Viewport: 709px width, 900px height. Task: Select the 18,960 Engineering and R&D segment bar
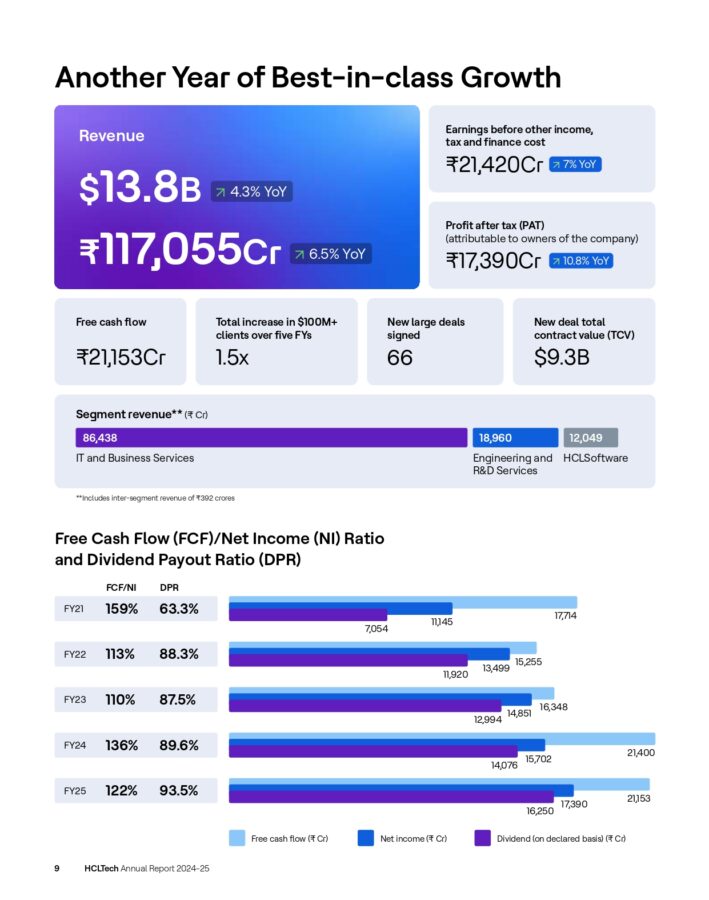[515, 437]
